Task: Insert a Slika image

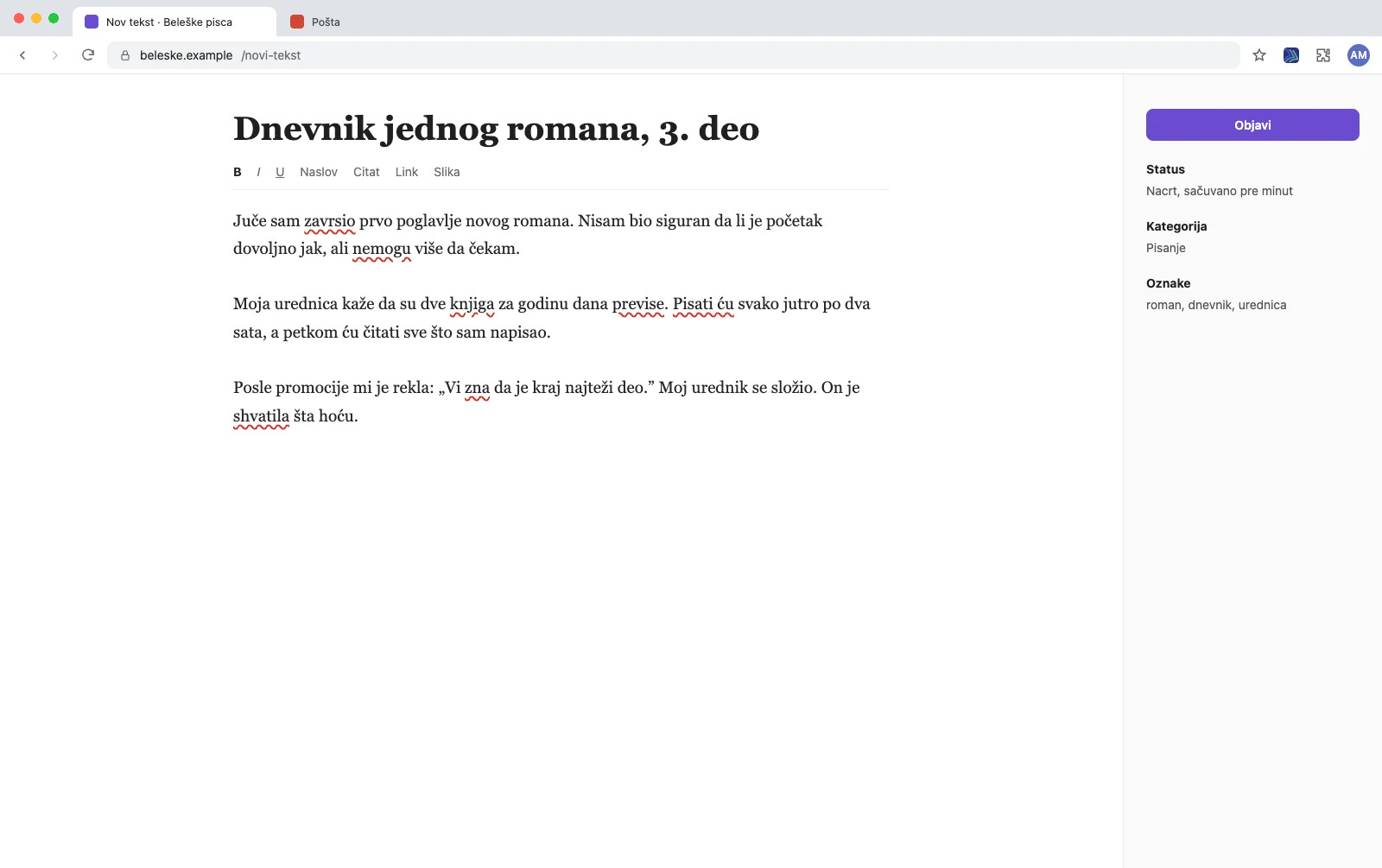Action: point(447,172)
